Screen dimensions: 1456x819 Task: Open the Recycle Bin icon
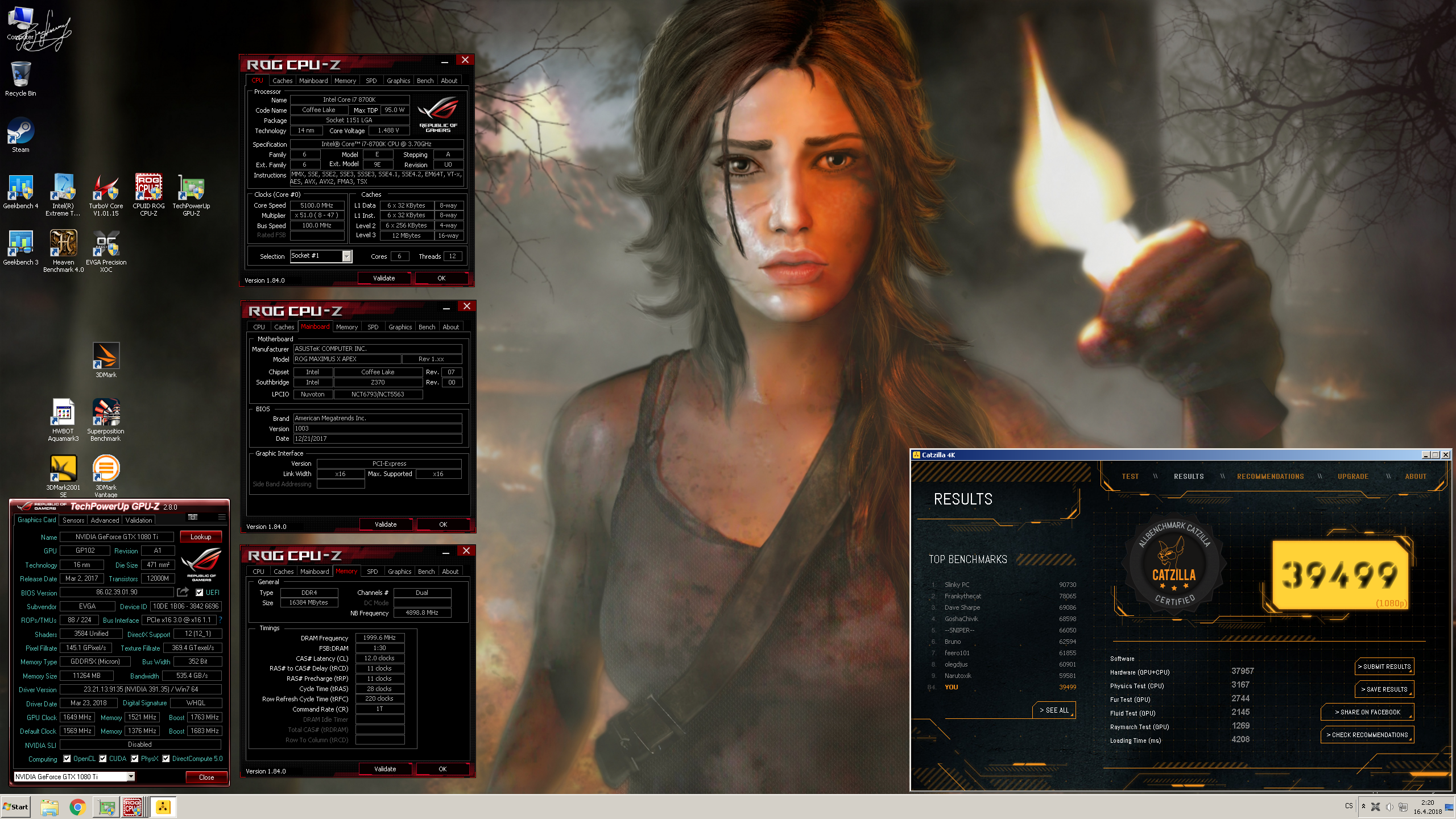20,79
